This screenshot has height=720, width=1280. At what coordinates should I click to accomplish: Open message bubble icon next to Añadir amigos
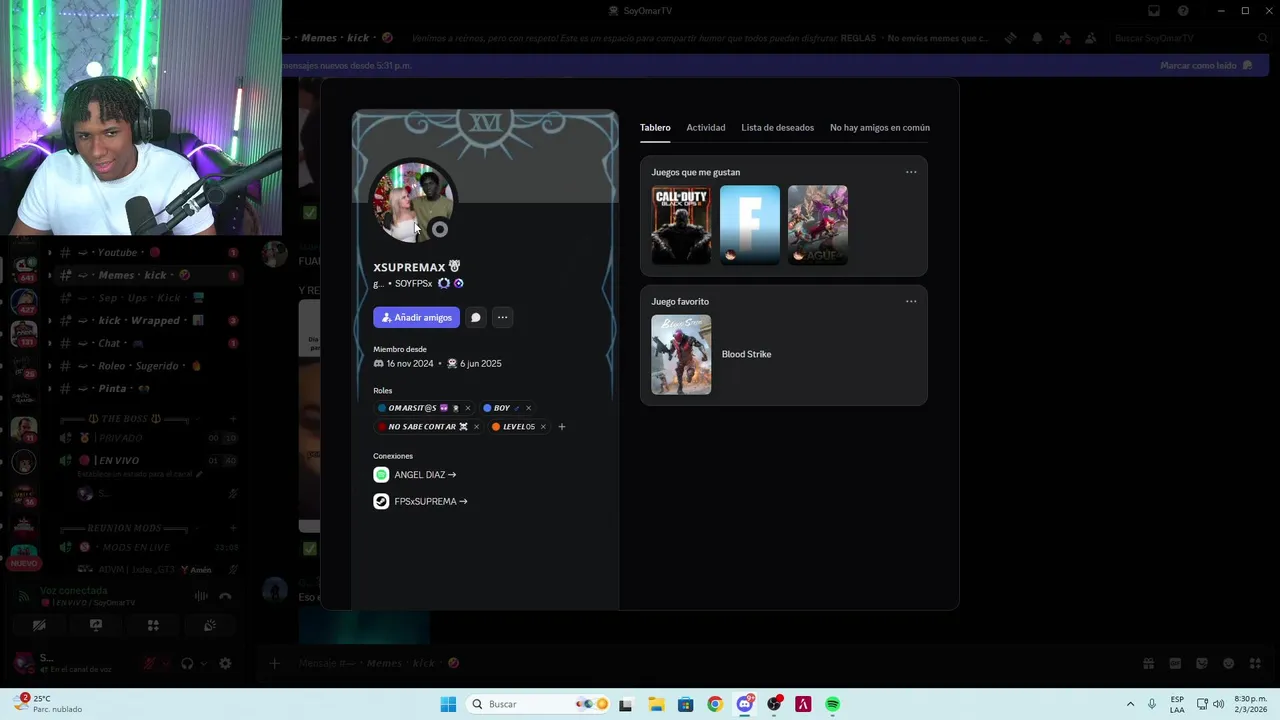click(x=476, y=317)
